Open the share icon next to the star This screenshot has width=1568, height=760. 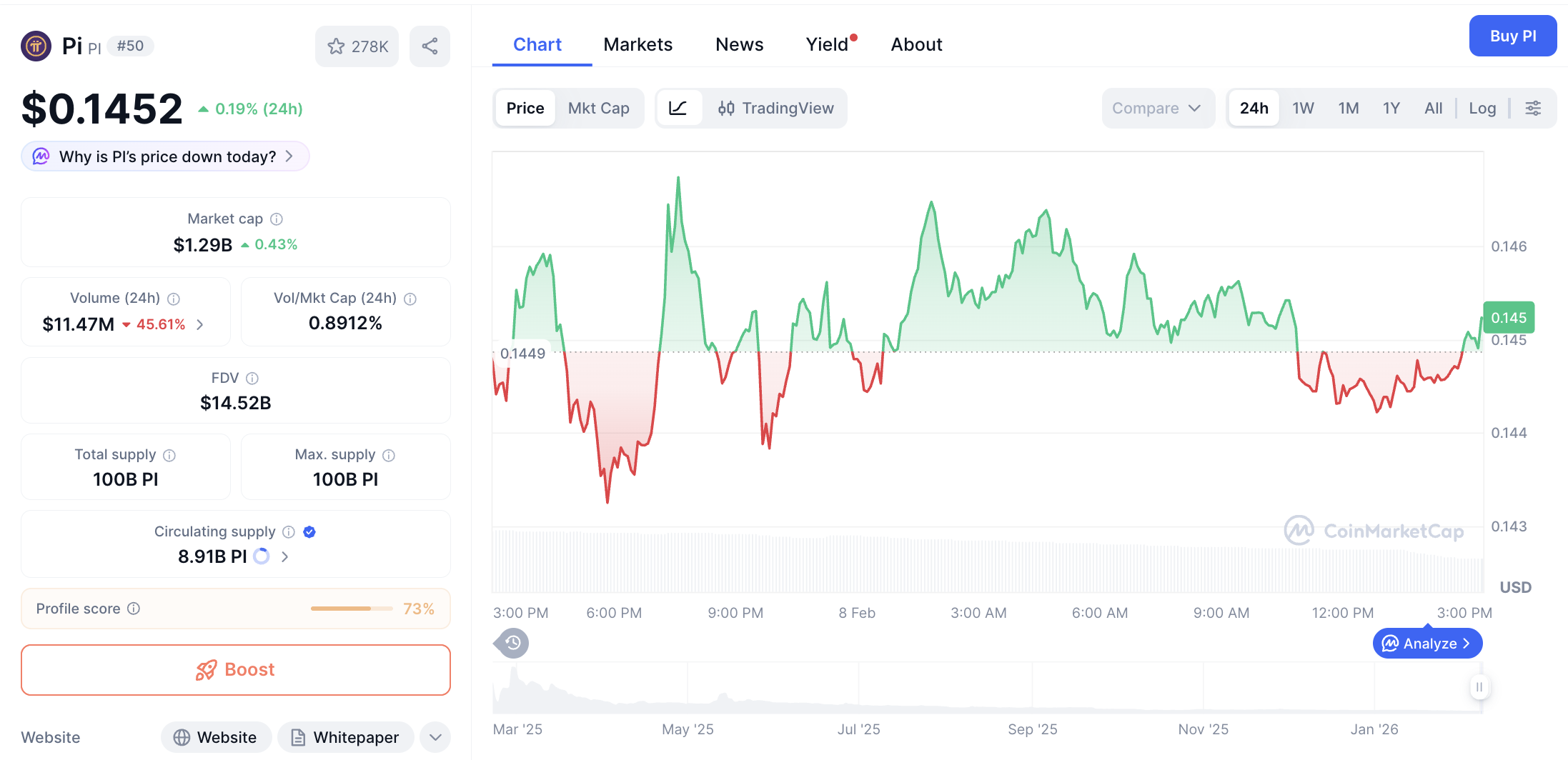pos(430,46)
